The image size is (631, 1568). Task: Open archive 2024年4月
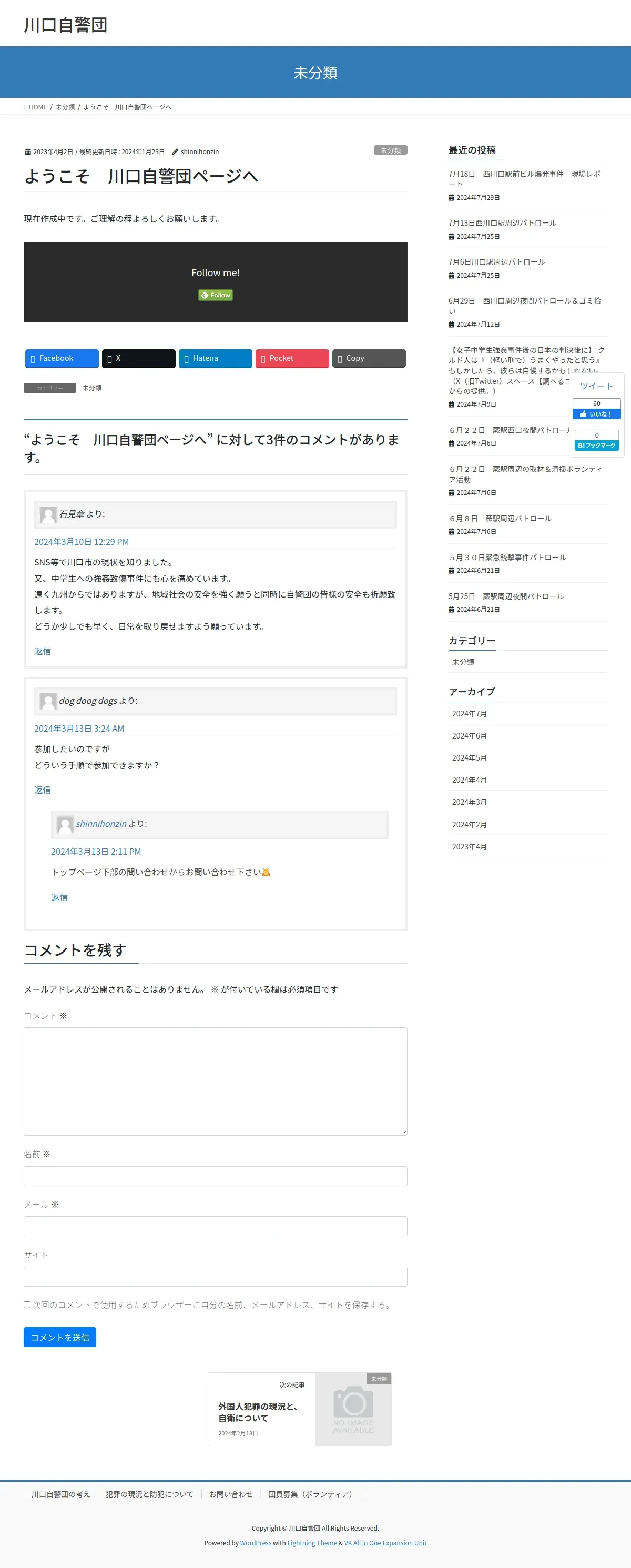pos(469,781)
